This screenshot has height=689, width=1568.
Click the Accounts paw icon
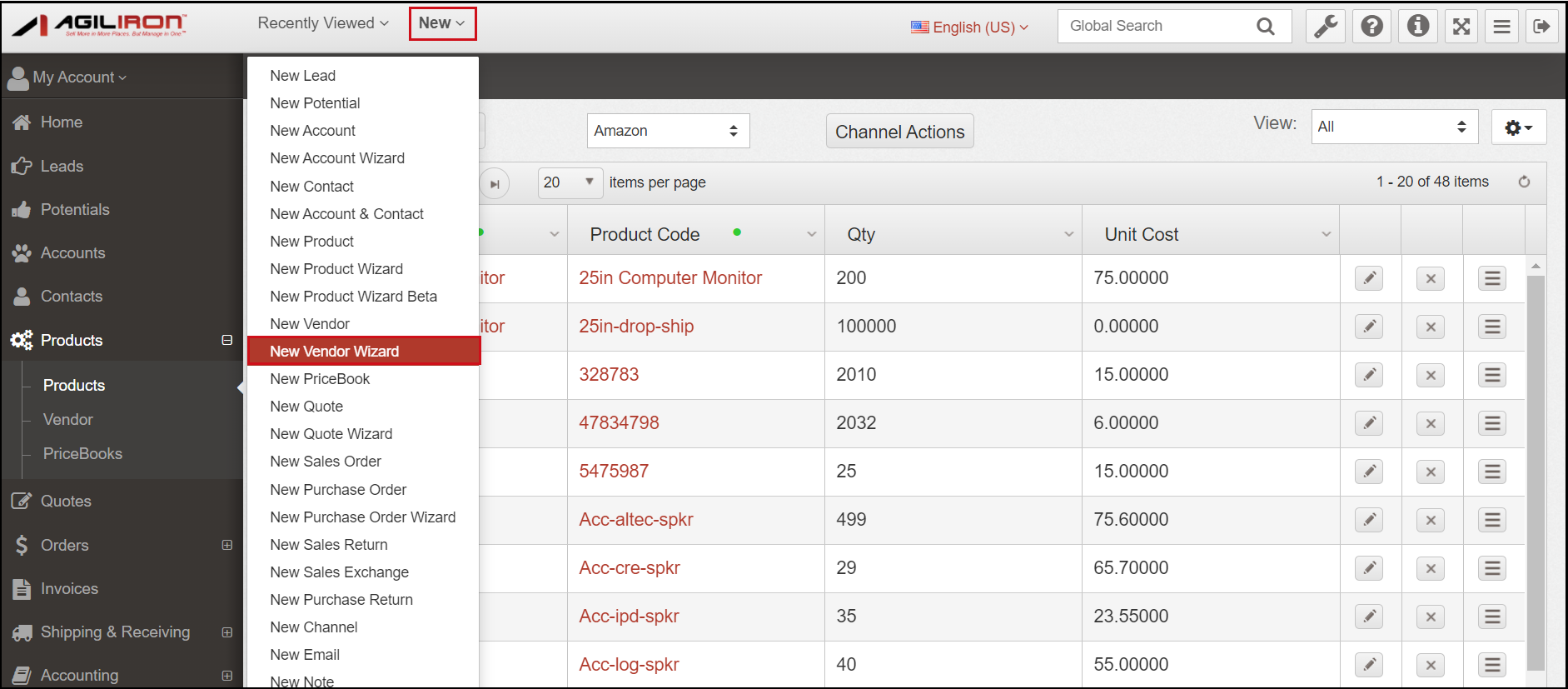coord(22,252)
